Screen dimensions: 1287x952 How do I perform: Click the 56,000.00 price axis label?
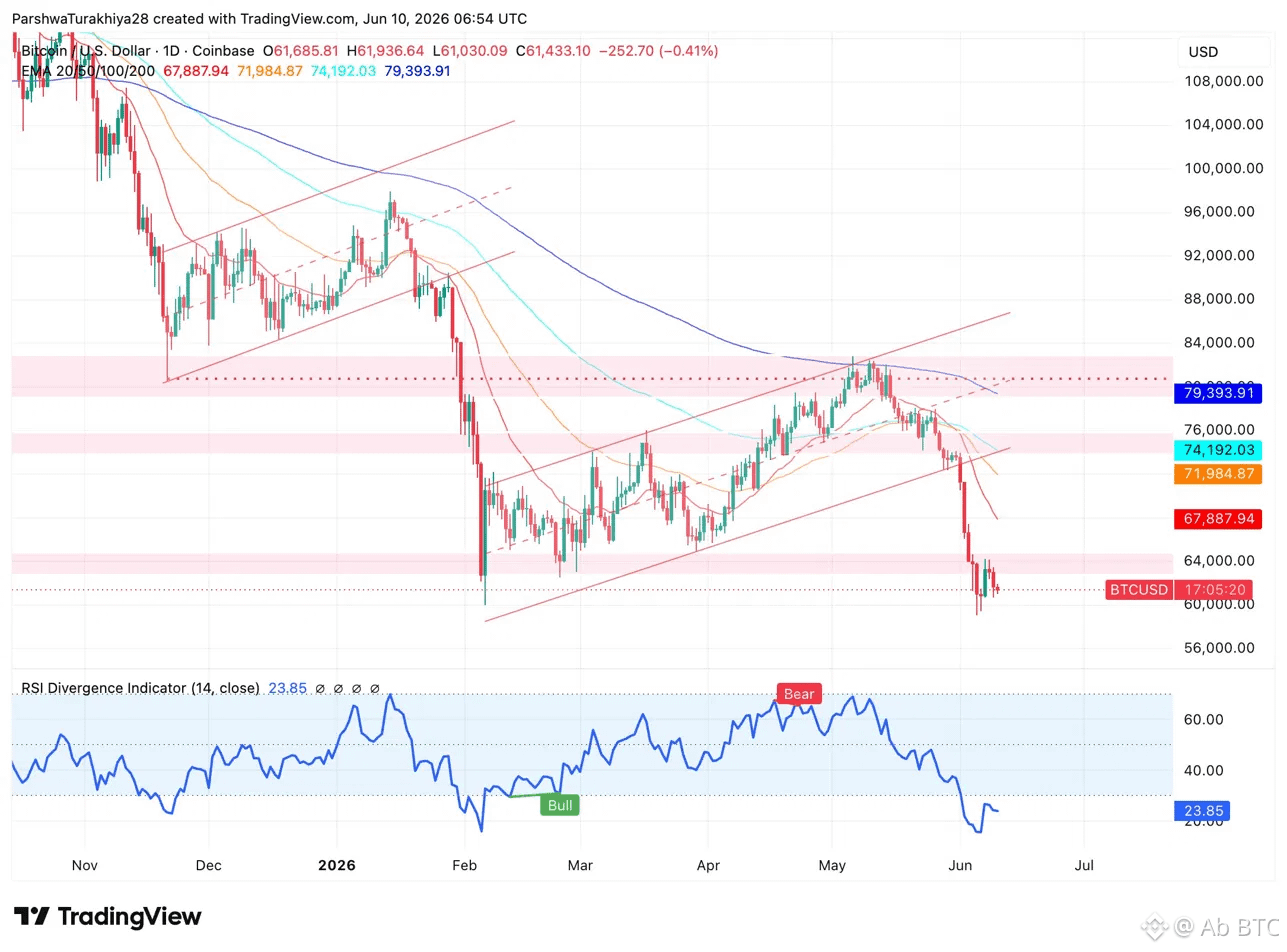[1218, 648]
